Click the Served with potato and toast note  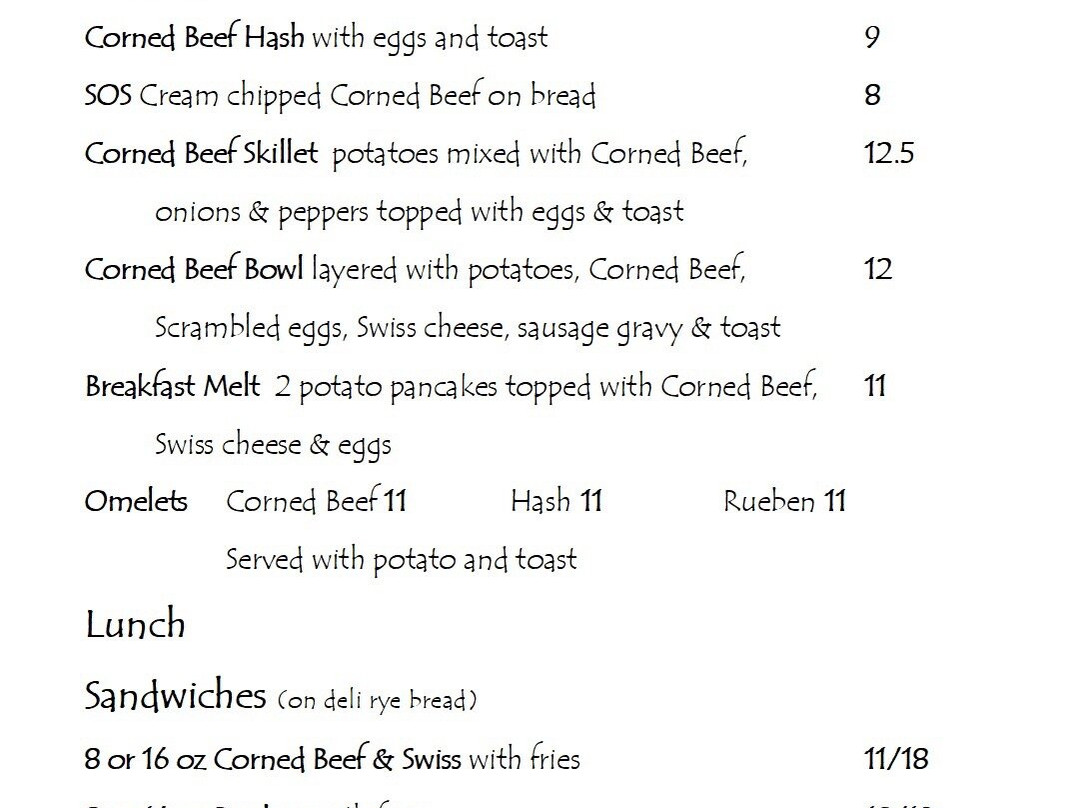(401, 559)
